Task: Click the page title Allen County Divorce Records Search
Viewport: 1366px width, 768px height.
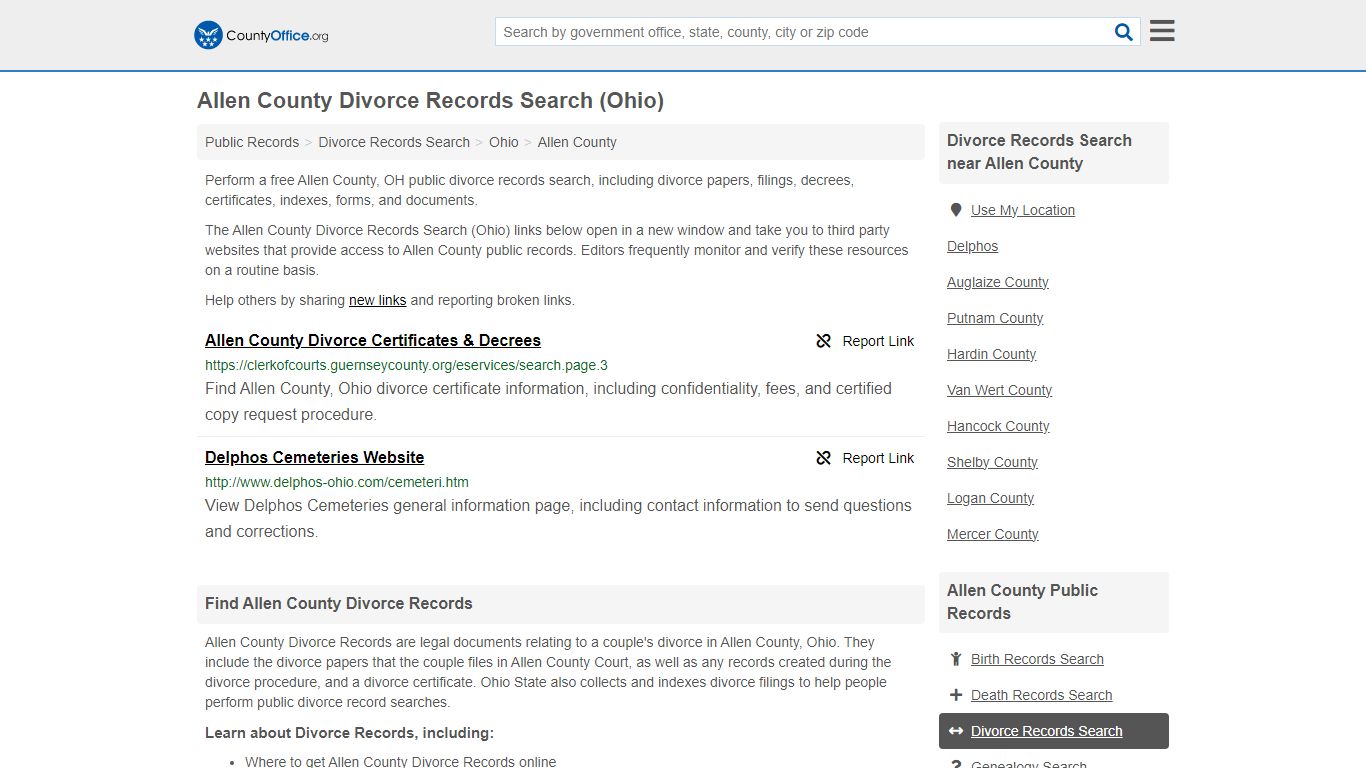Action: click(430, 100)
